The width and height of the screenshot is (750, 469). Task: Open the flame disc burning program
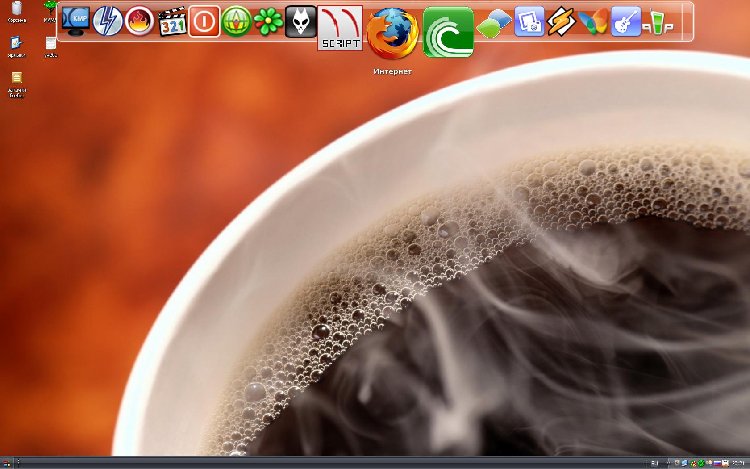pos(139,22)
